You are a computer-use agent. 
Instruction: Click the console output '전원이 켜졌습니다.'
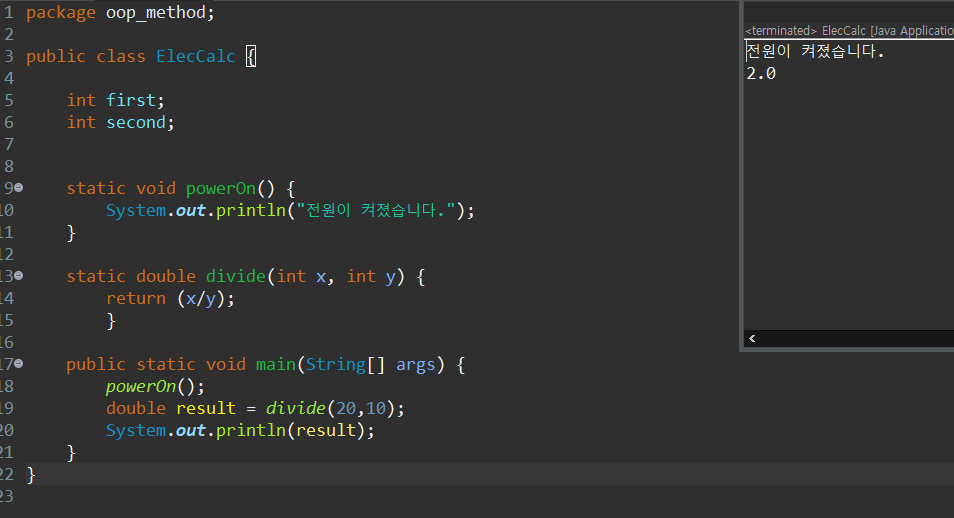tap(815, 51)
